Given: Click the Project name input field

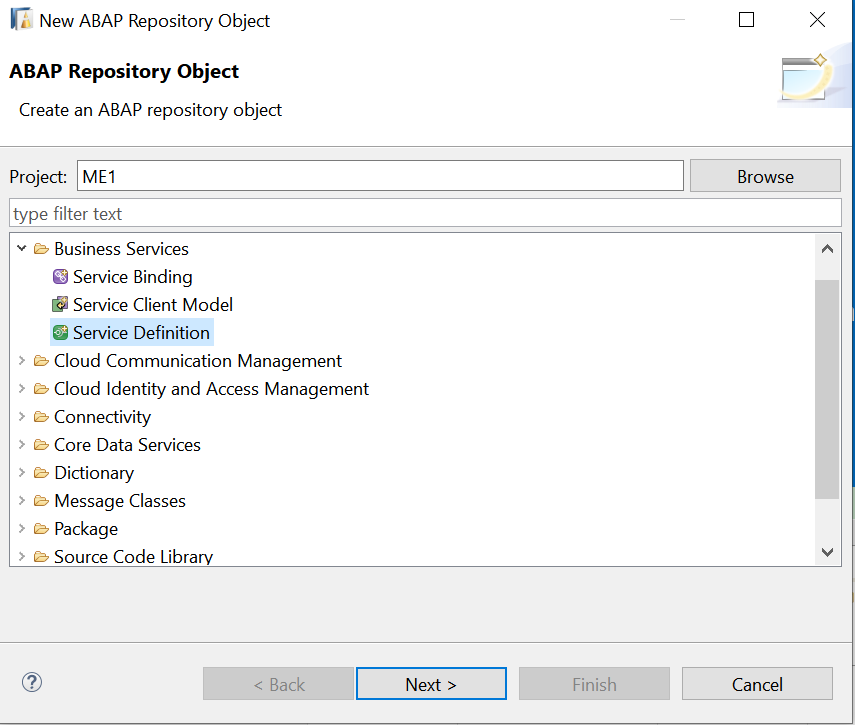Looking at the screenshot, I should click(380, 176).
